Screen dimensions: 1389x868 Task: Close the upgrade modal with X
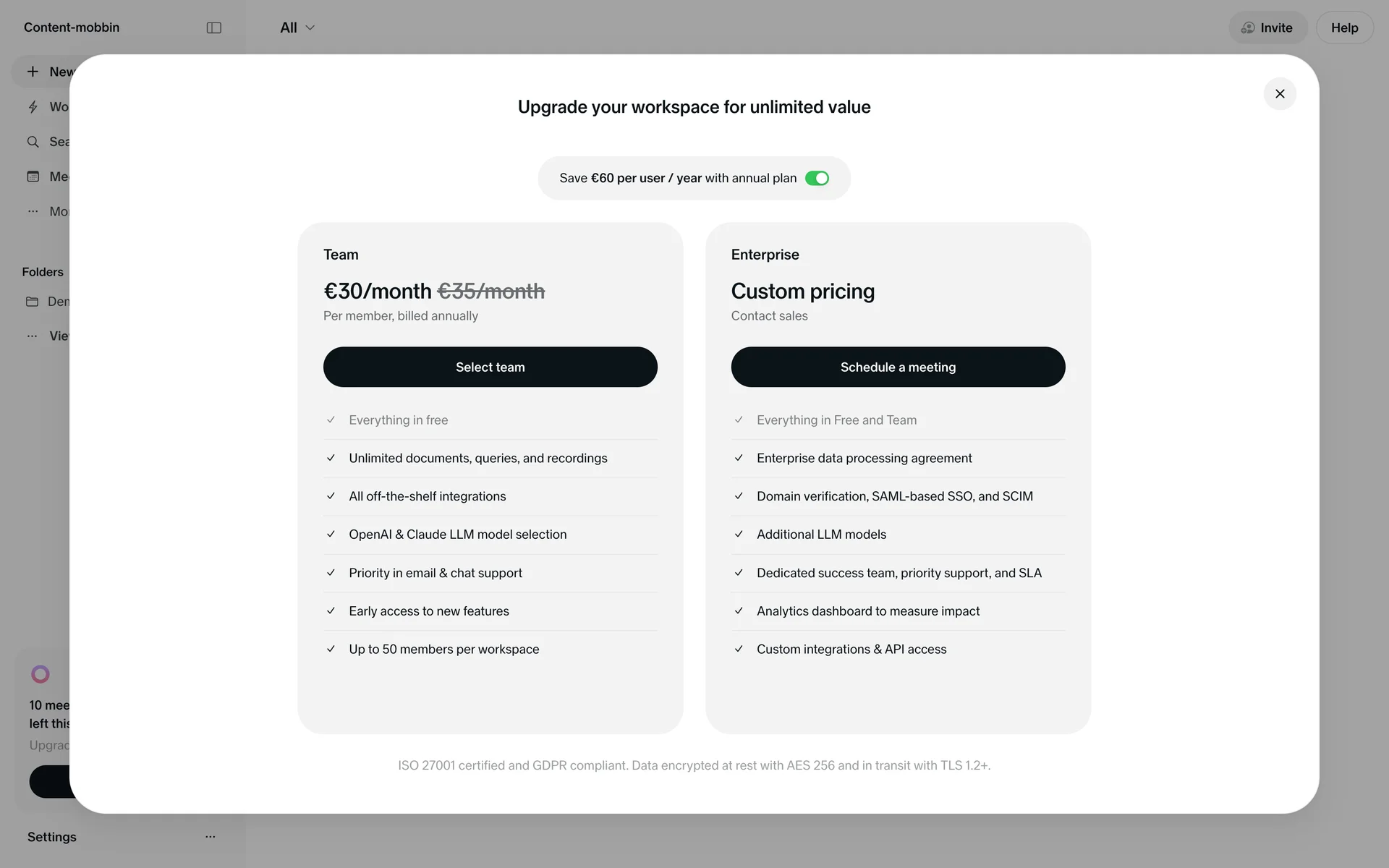pos(1279,94)
